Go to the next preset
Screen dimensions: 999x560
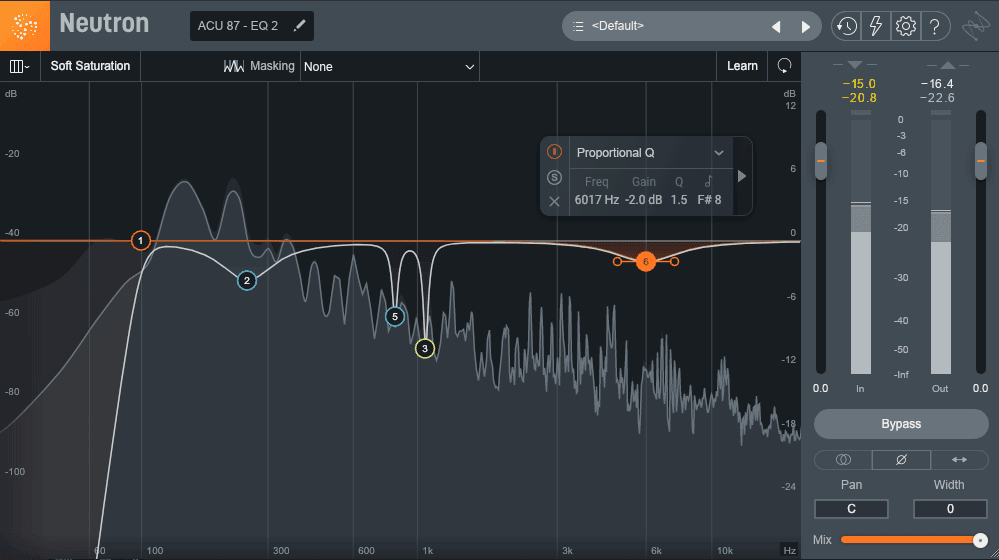click(805, 27)
